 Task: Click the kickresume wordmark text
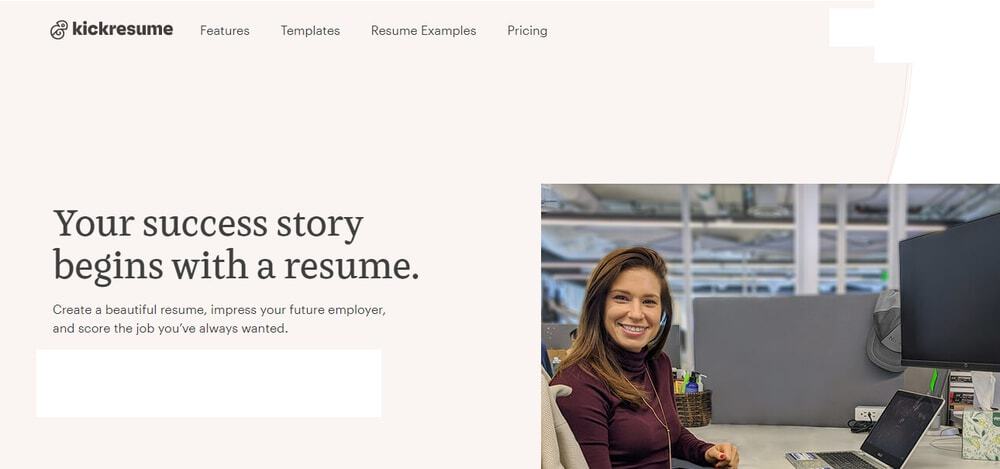123,30
